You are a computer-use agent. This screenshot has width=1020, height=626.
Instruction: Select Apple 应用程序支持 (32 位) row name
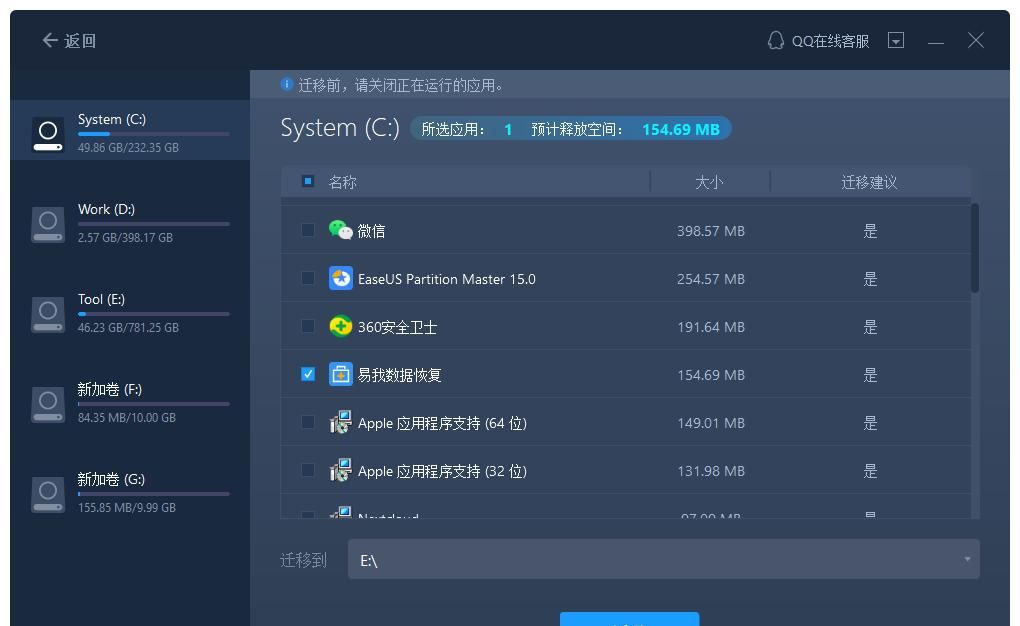click(x=442, y=472)
